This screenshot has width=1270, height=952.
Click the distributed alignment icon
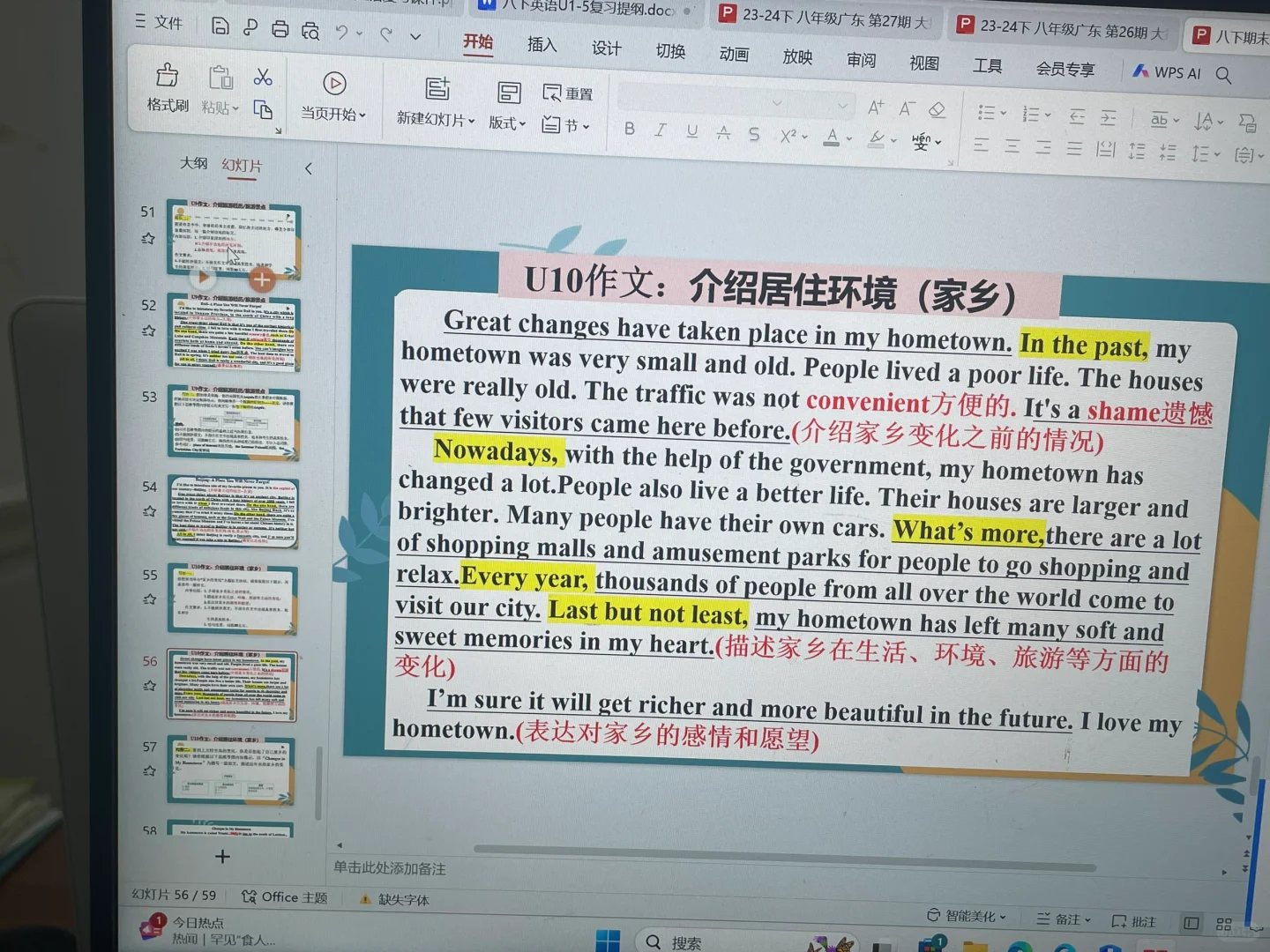click(x=1106, y=149)
